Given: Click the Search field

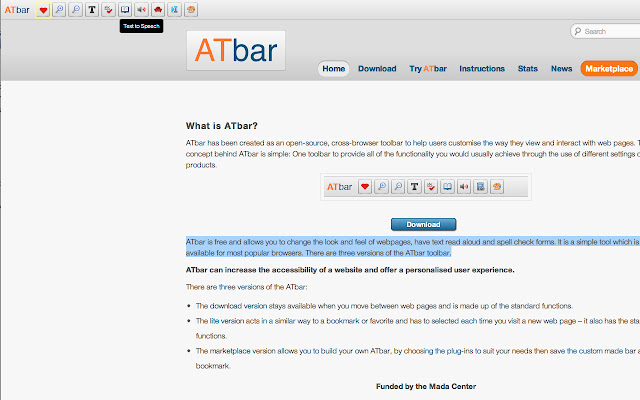Looking at the screenshot, I should pos(605,31).
